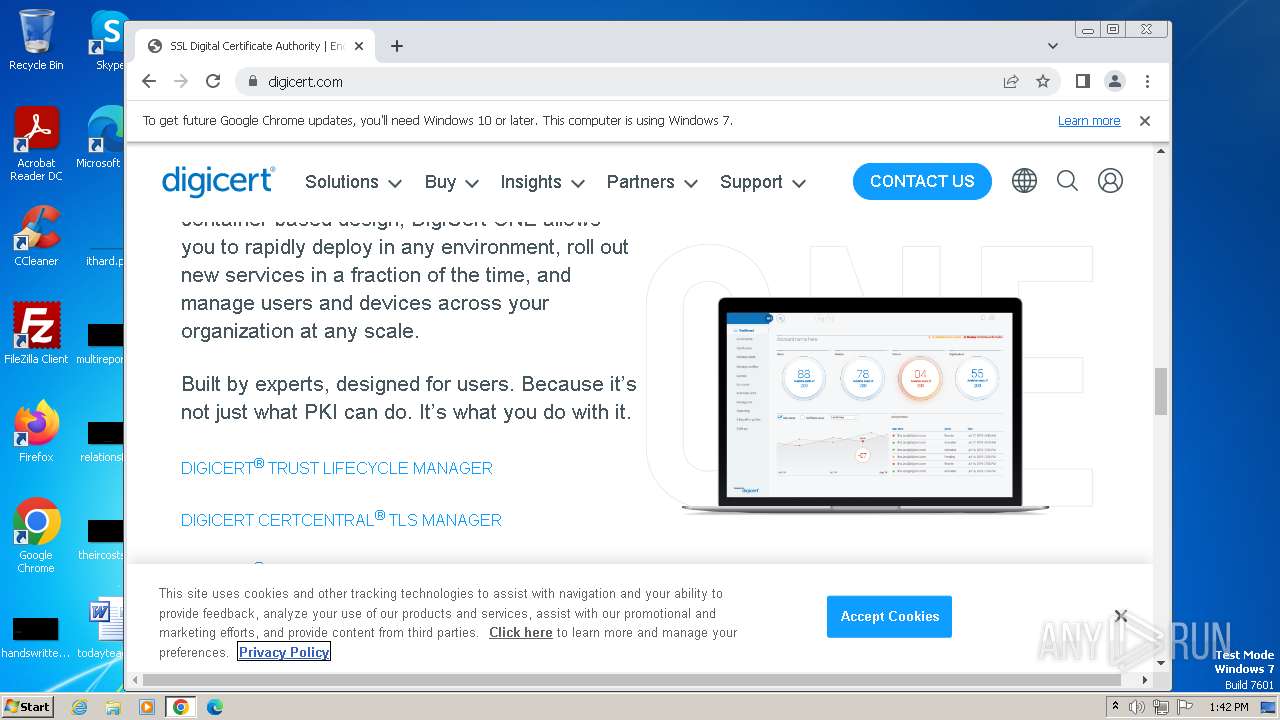Screen dimensions: 1280x720
Task: Open Microsoft Edge from the taskbar
Action: click(215, 707)
